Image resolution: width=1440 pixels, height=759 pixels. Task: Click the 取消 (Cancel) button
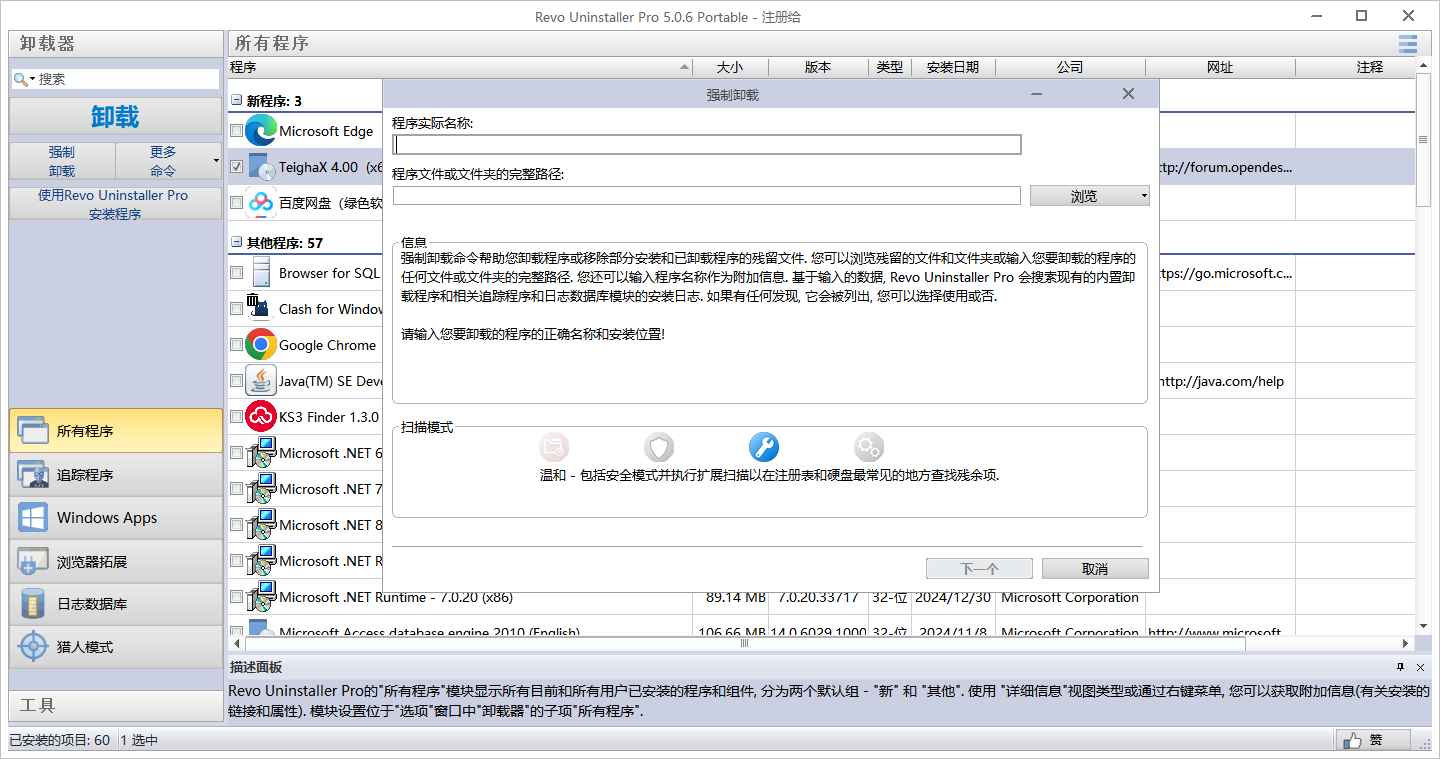coord(1094,568)
